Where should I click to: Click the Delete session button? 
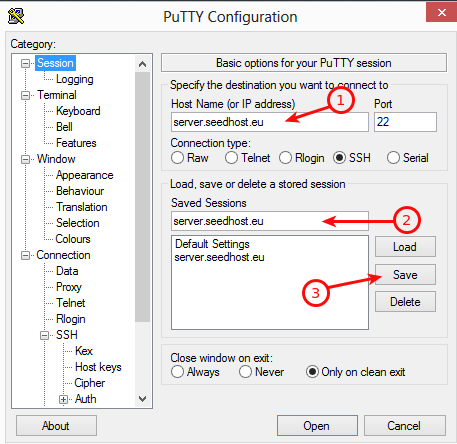(405, 302)
